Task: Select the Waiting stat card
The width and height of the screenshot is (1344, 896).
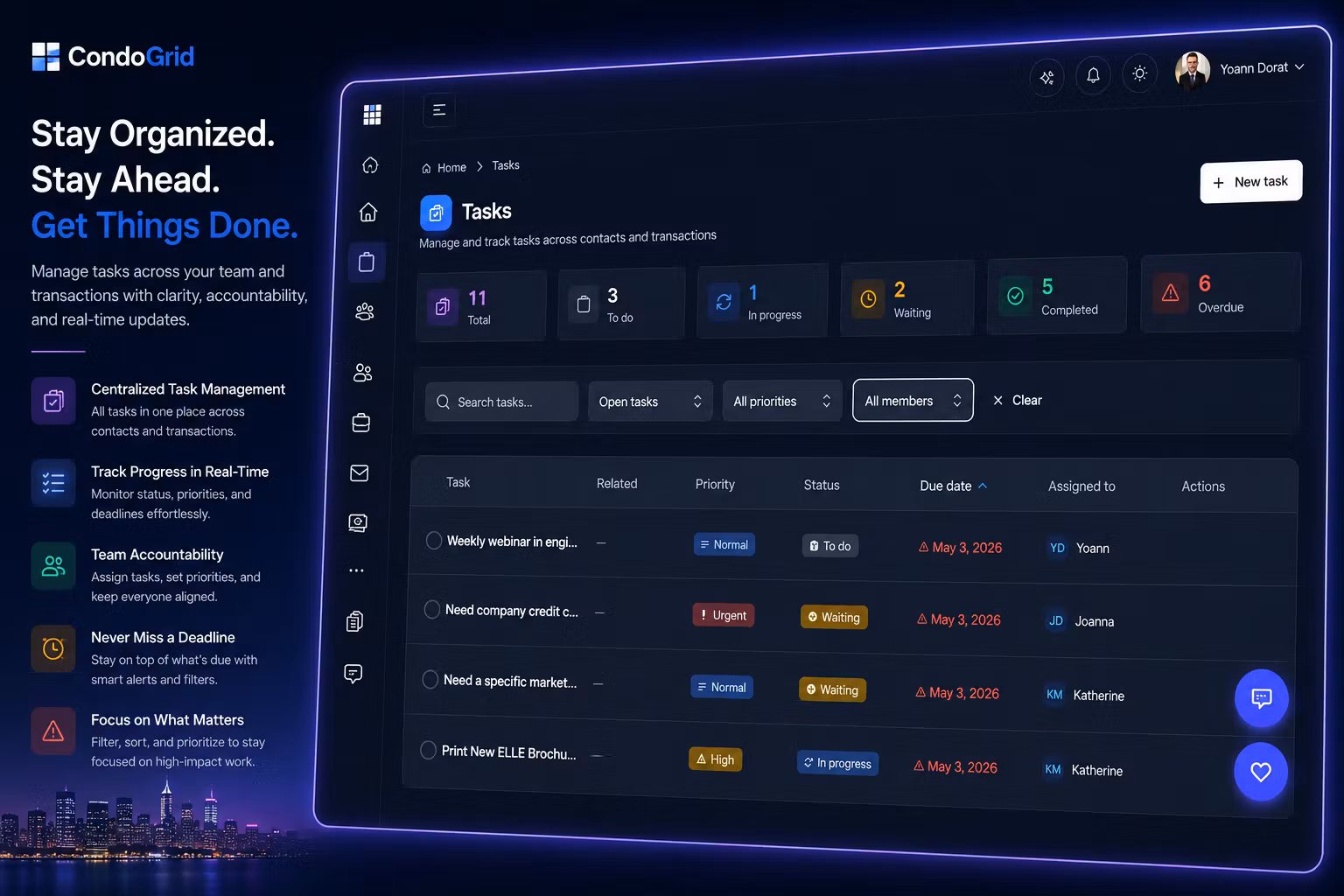Action: [906, 297]
